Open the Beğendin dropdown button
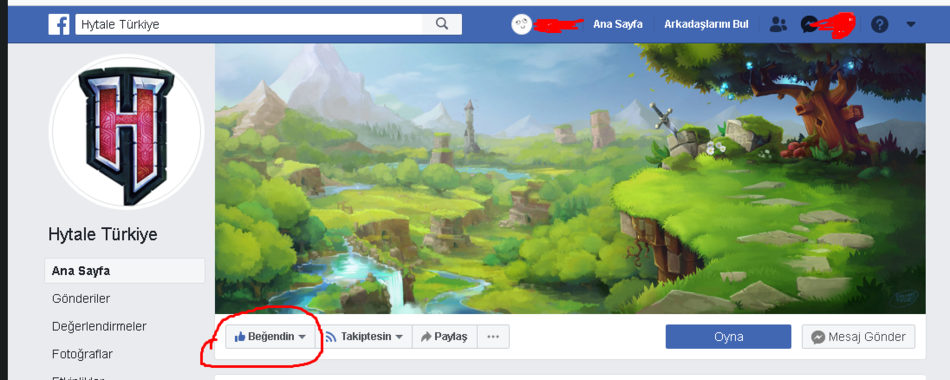950x380 pixels. coord(270,337)
